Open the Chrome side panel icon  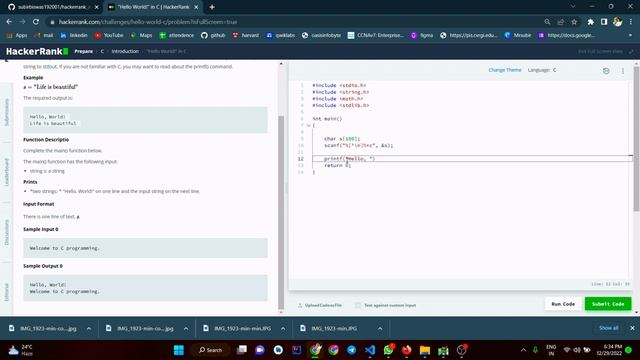tap(604, 22)
